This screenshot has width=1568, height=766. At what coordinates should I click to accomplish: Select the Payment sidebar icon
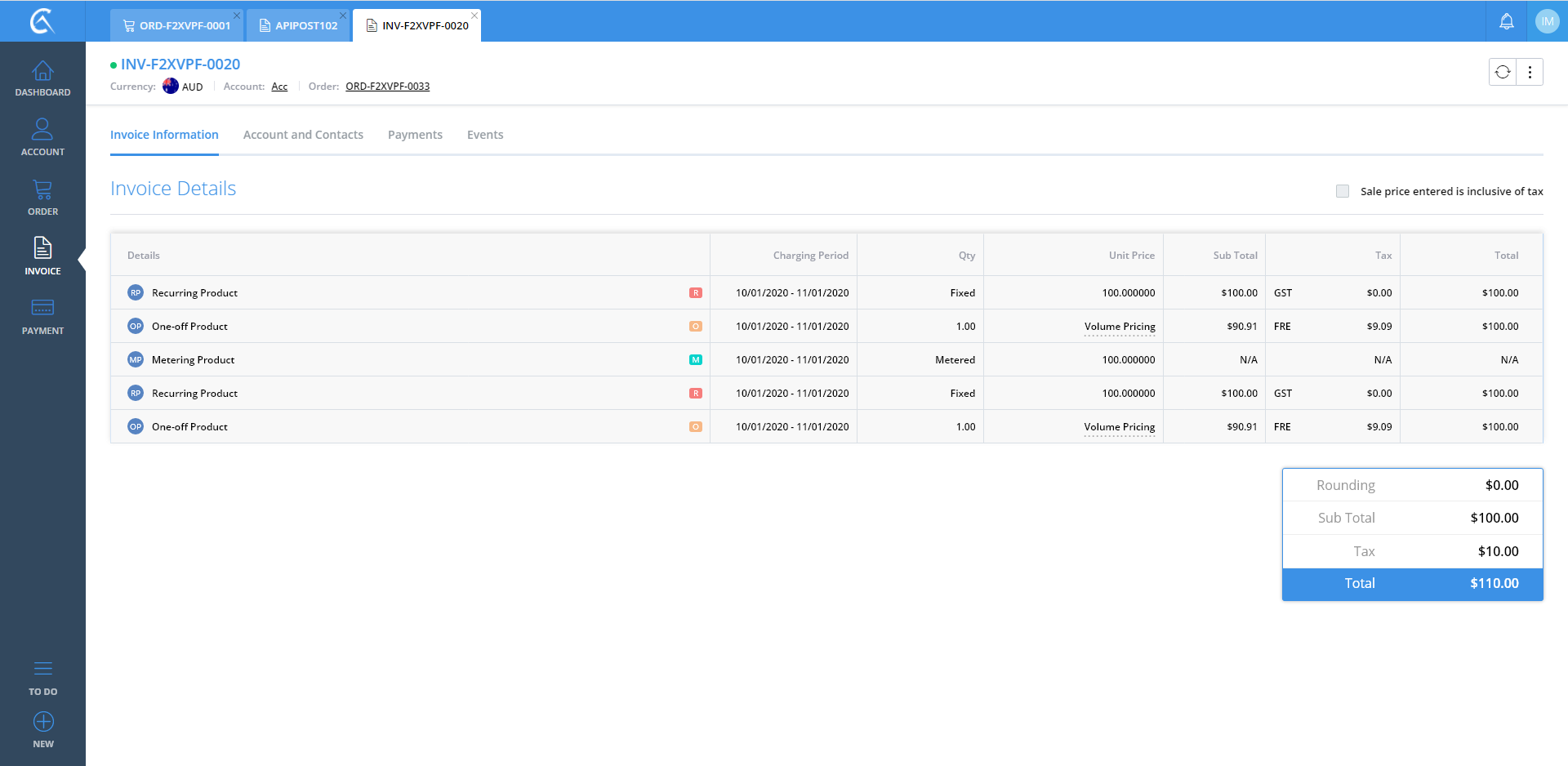tap(42, 308)
